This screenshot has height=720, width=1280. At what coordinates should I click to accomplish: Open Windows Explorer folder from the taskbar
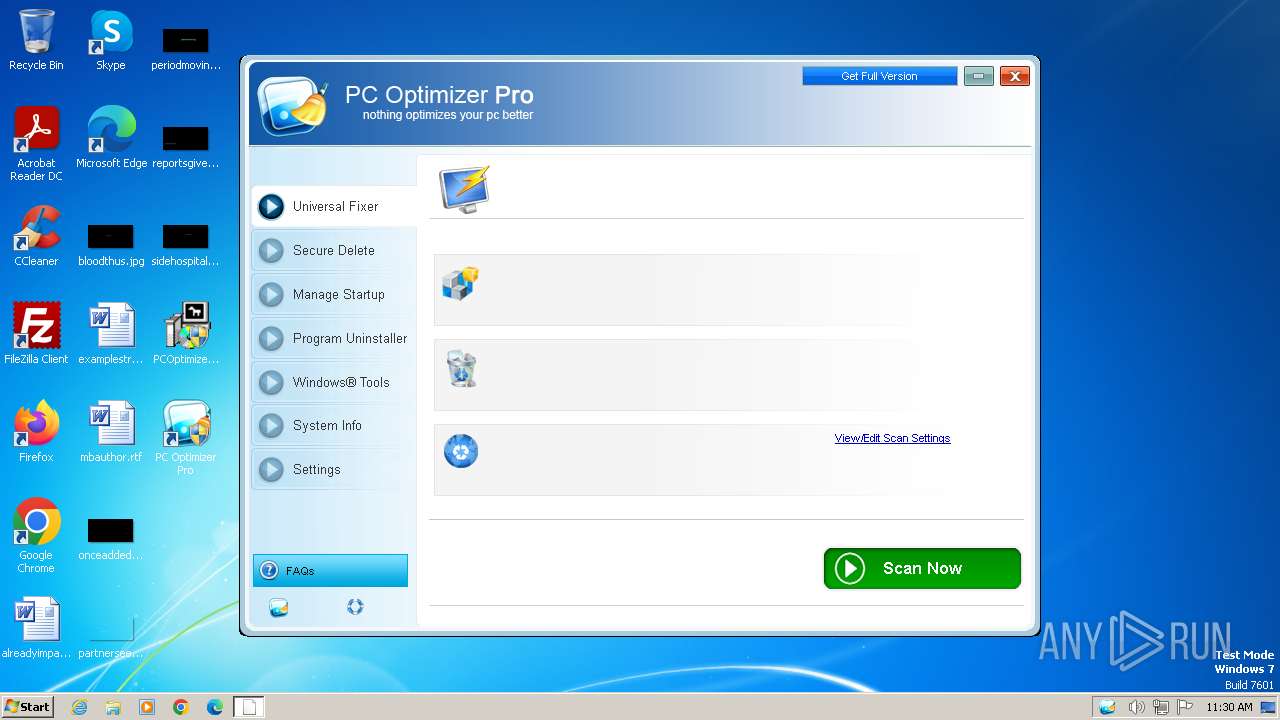pos(113,707)
